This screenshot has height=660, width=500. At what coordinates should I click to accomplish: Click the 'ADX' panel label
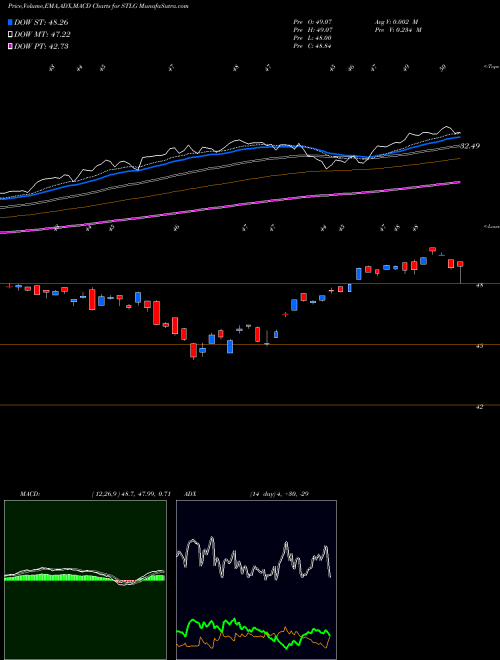(190, 494)
